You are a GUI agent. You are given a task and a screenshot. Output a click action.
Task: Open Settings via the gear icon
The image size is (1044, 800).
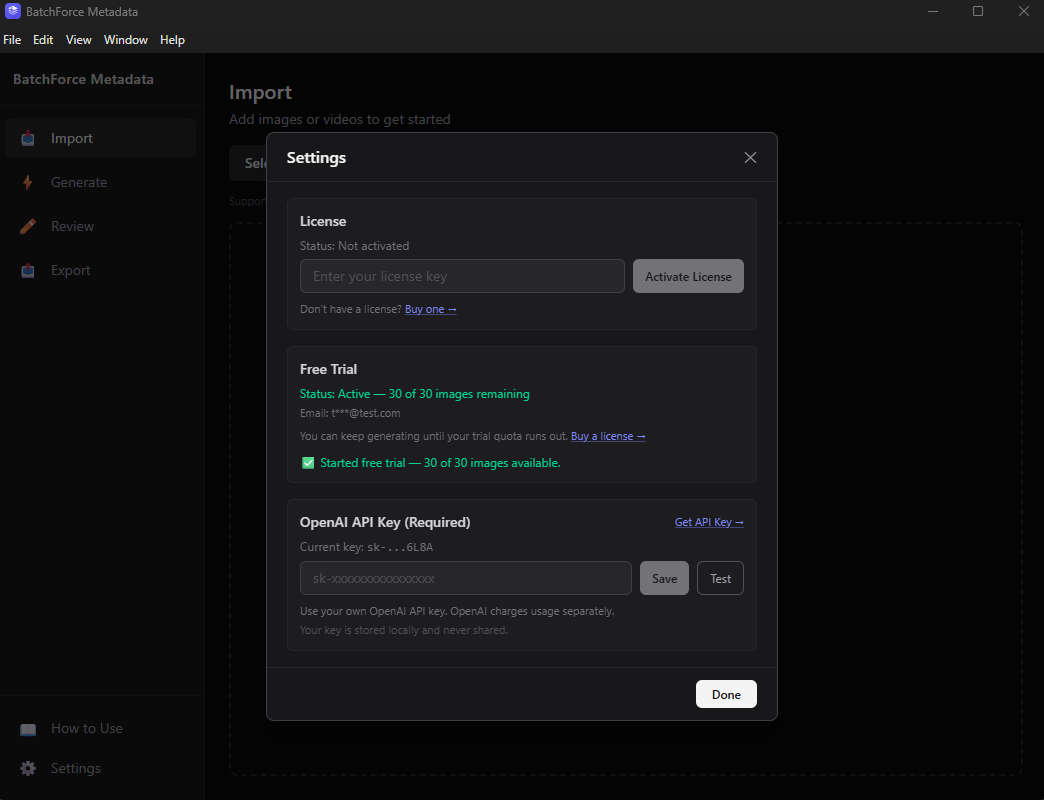click(x=28, y=768)
